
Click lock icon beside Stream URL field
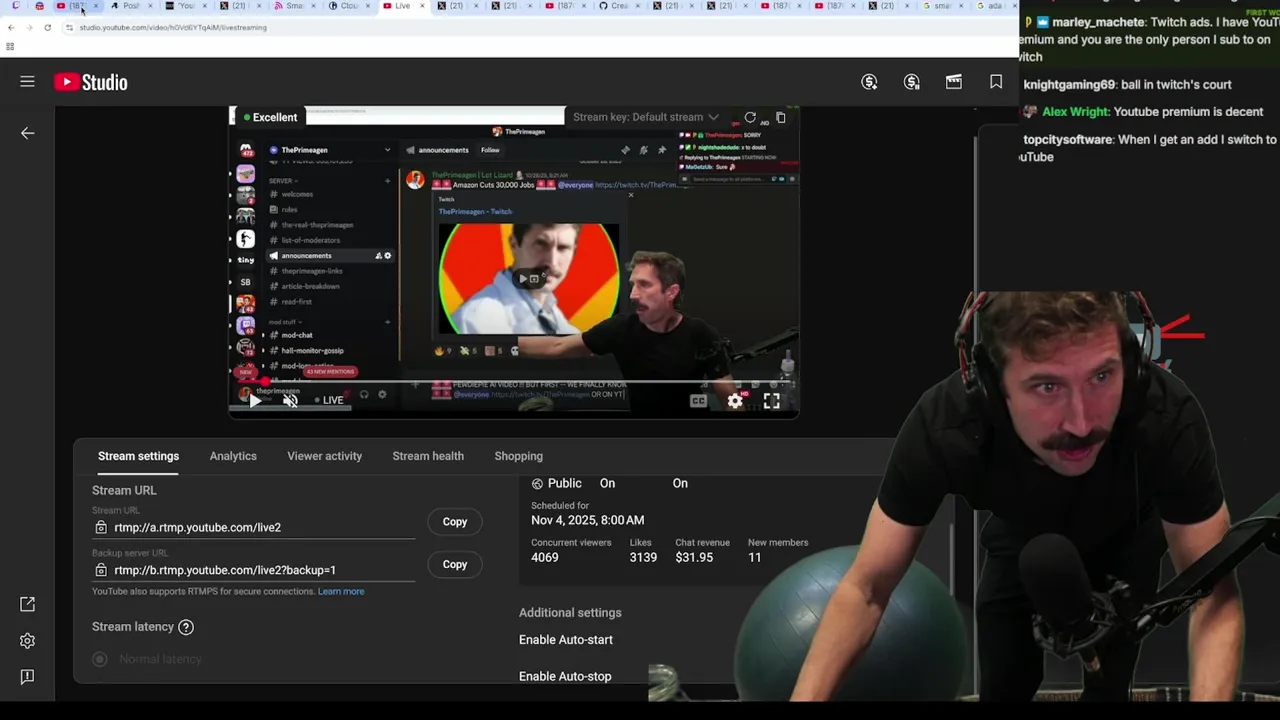(x=101, y=527)
